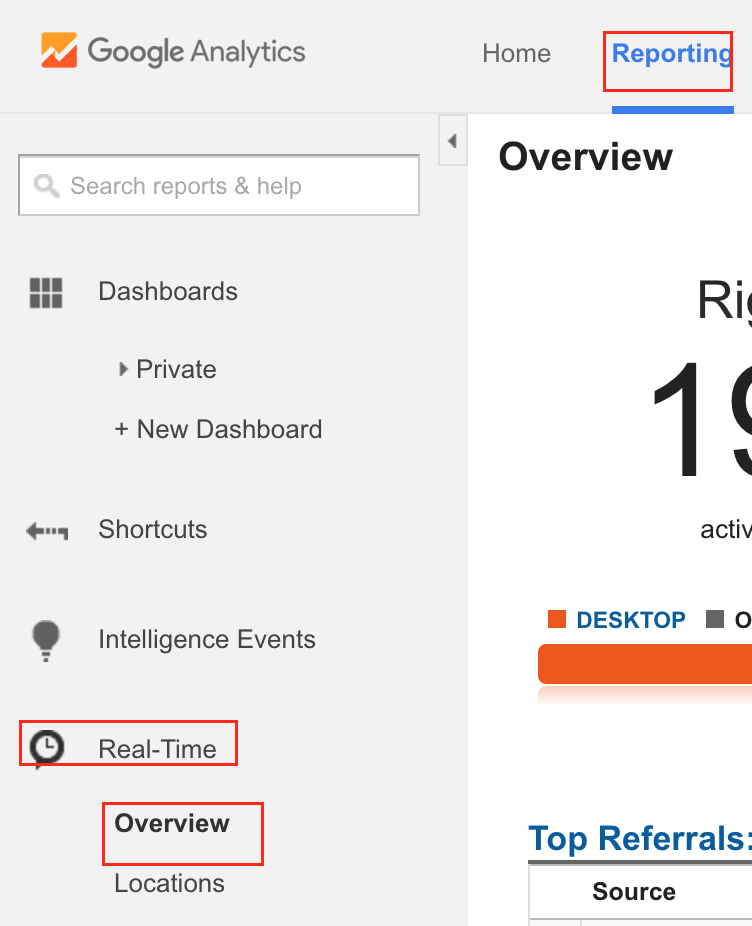Collapse the sidebar with the arrow button
Image resolution: width=752 pixels, height=926 pixels.
[x=452, y=141]
